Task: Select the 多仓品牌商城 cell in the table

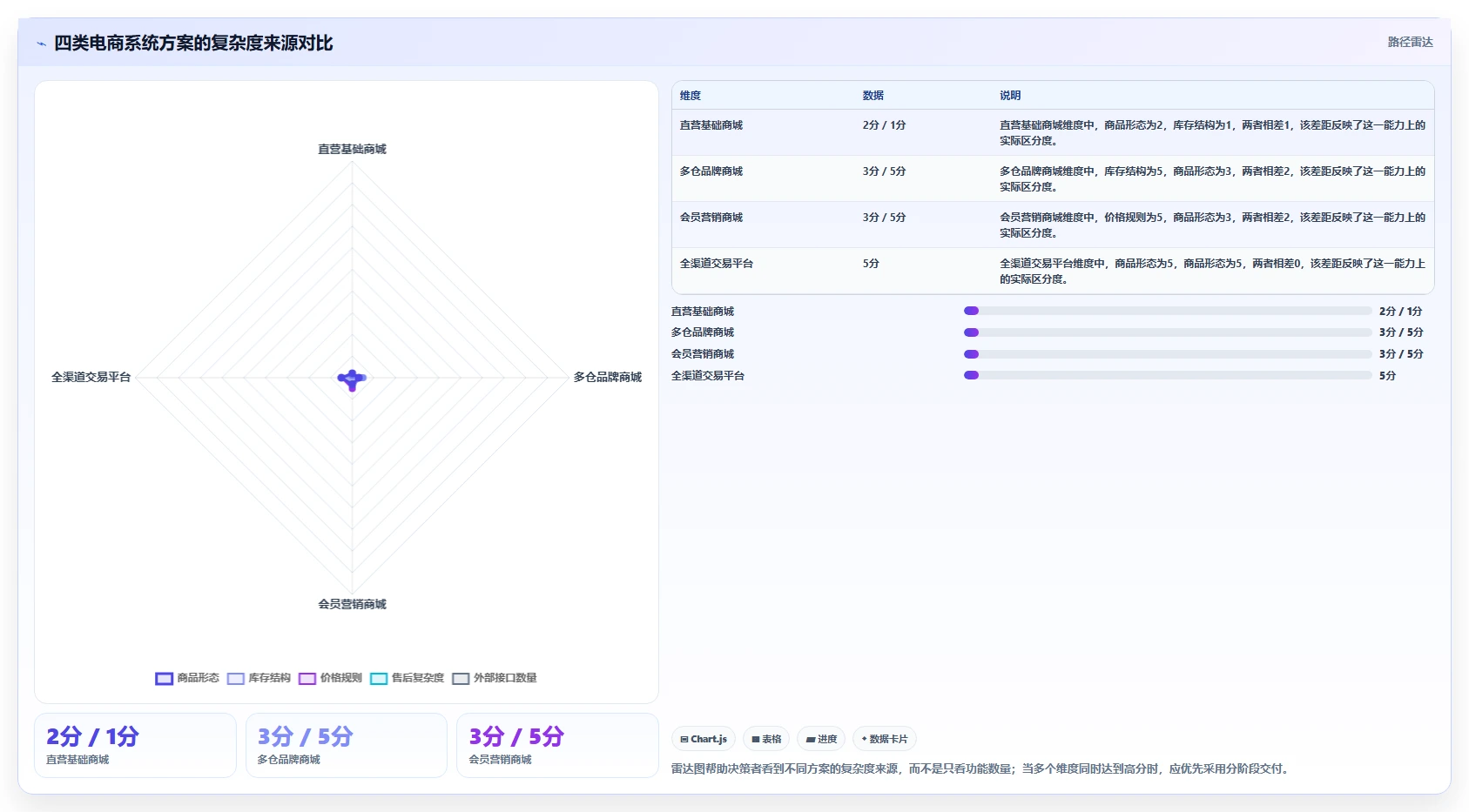Action: (x=711, y=171)
